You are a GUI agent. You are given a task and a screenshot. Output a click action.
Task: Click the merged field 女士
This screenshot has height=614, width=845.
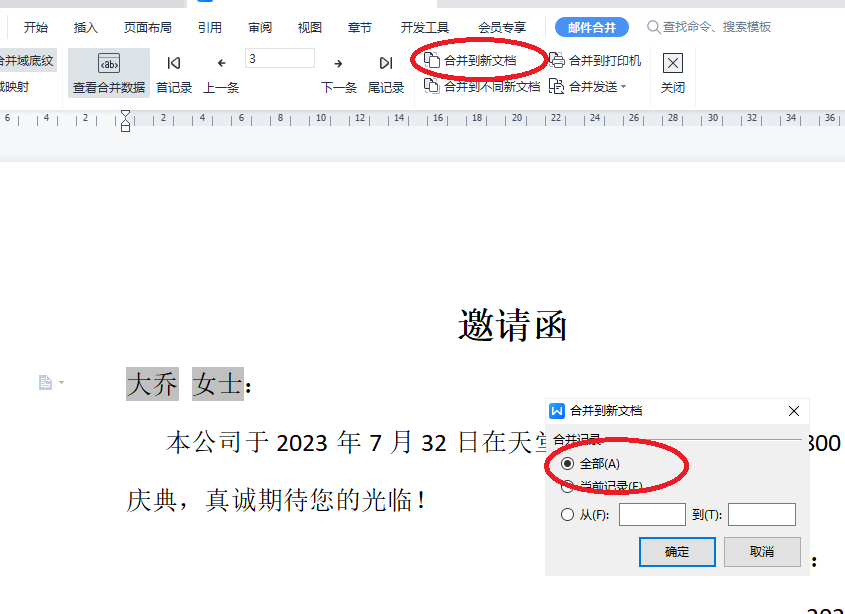click(x=218, y=384)
